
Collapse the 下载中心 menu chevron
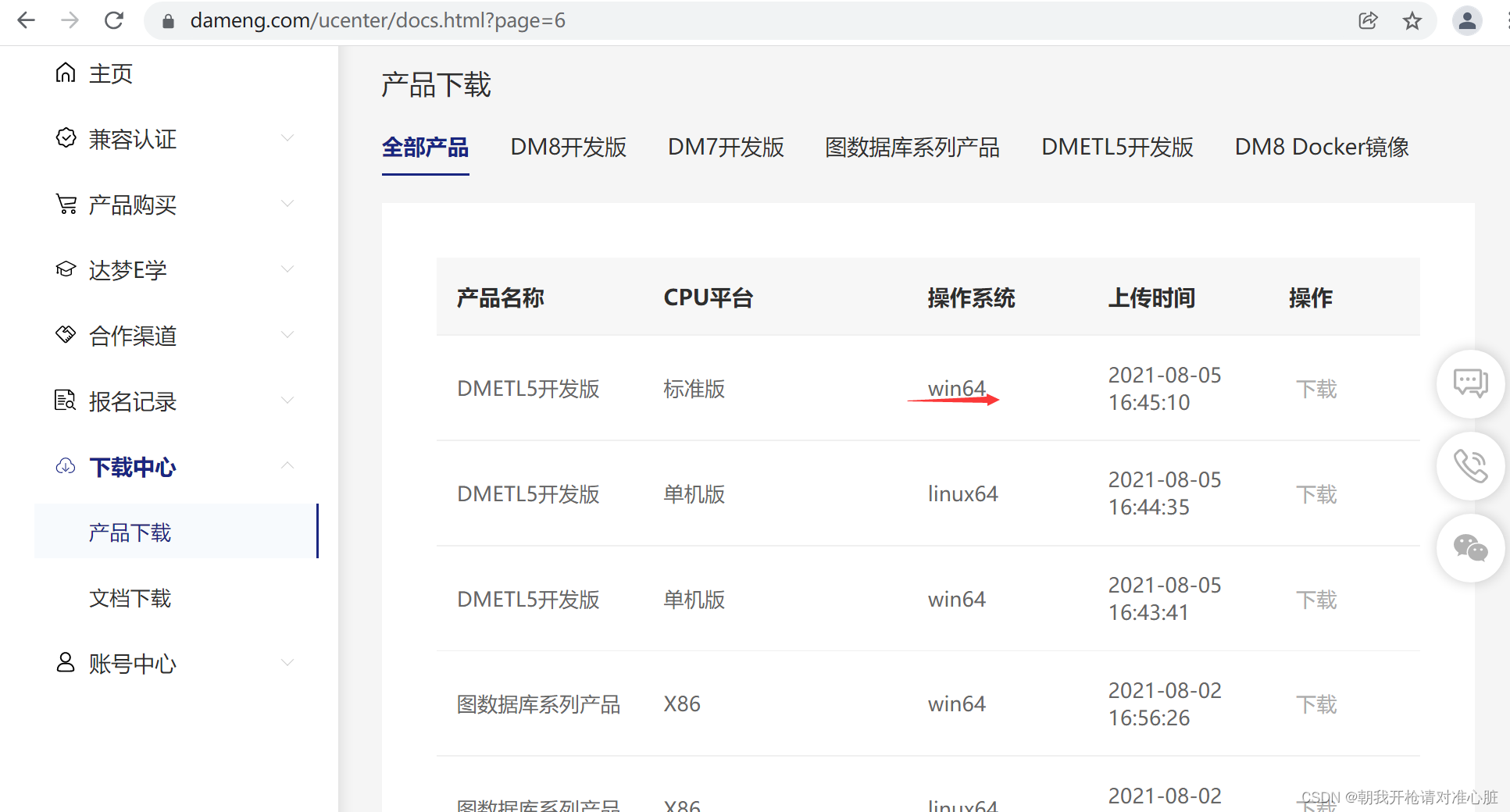pos(287,465)
